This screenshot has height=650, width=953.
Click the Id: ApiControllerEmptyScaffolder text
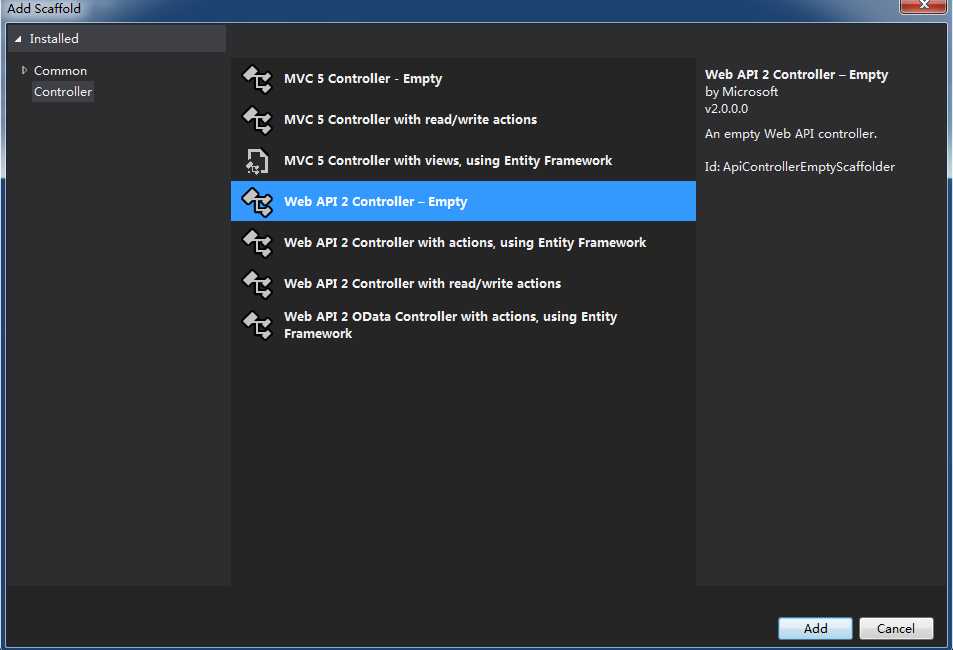tap(799, 167)
